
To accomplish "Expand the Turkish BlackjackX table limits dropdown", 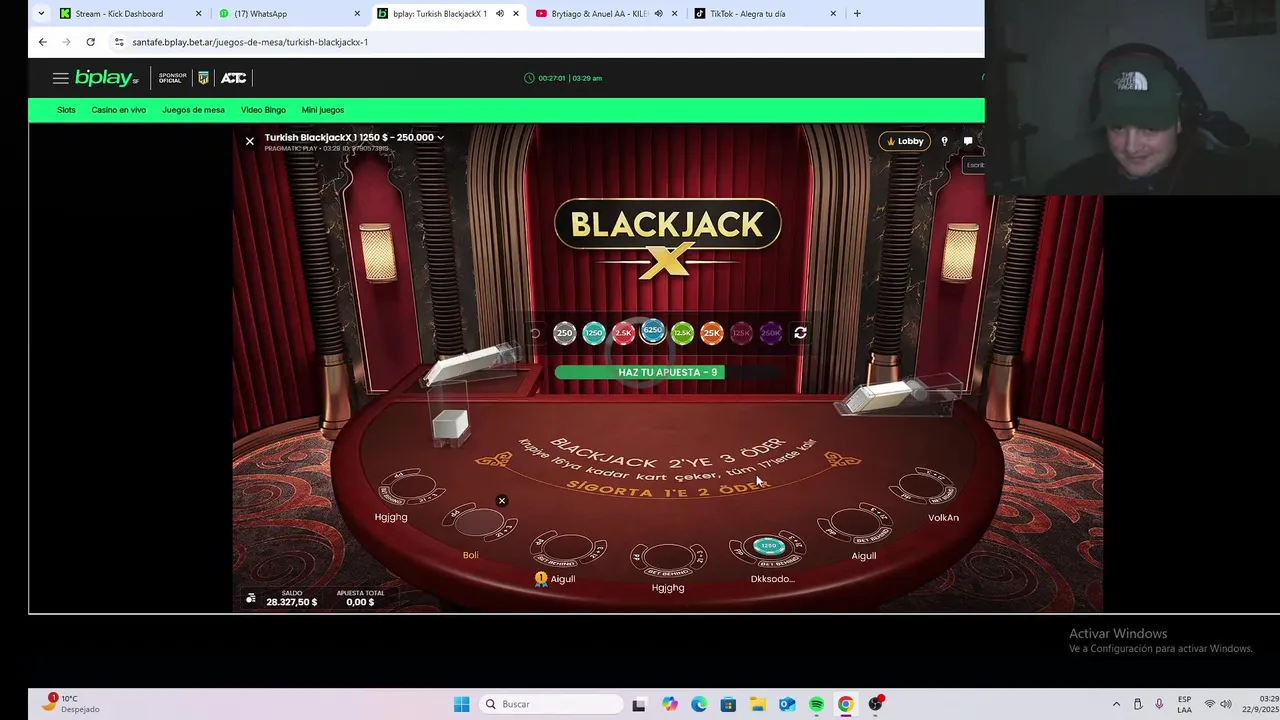I will [440, 138].
